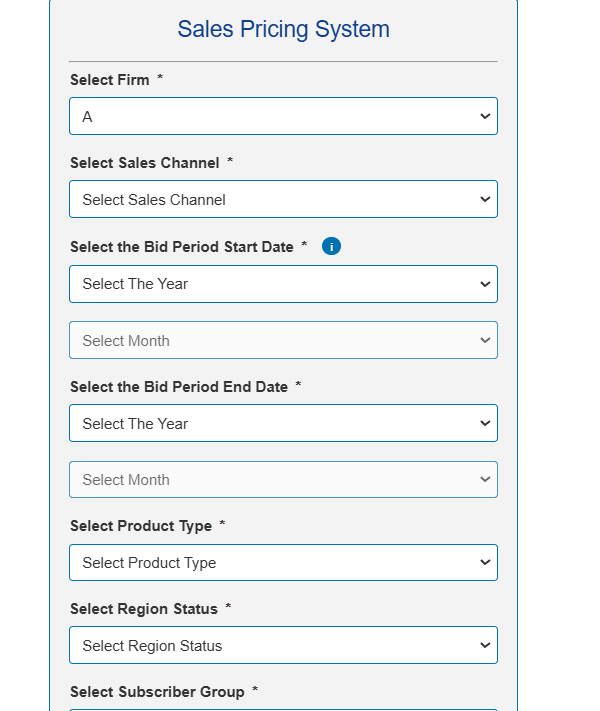
Task: Open the Select Firm dropdown showing A
Action: pyautogui.click(x=283, y=116)
